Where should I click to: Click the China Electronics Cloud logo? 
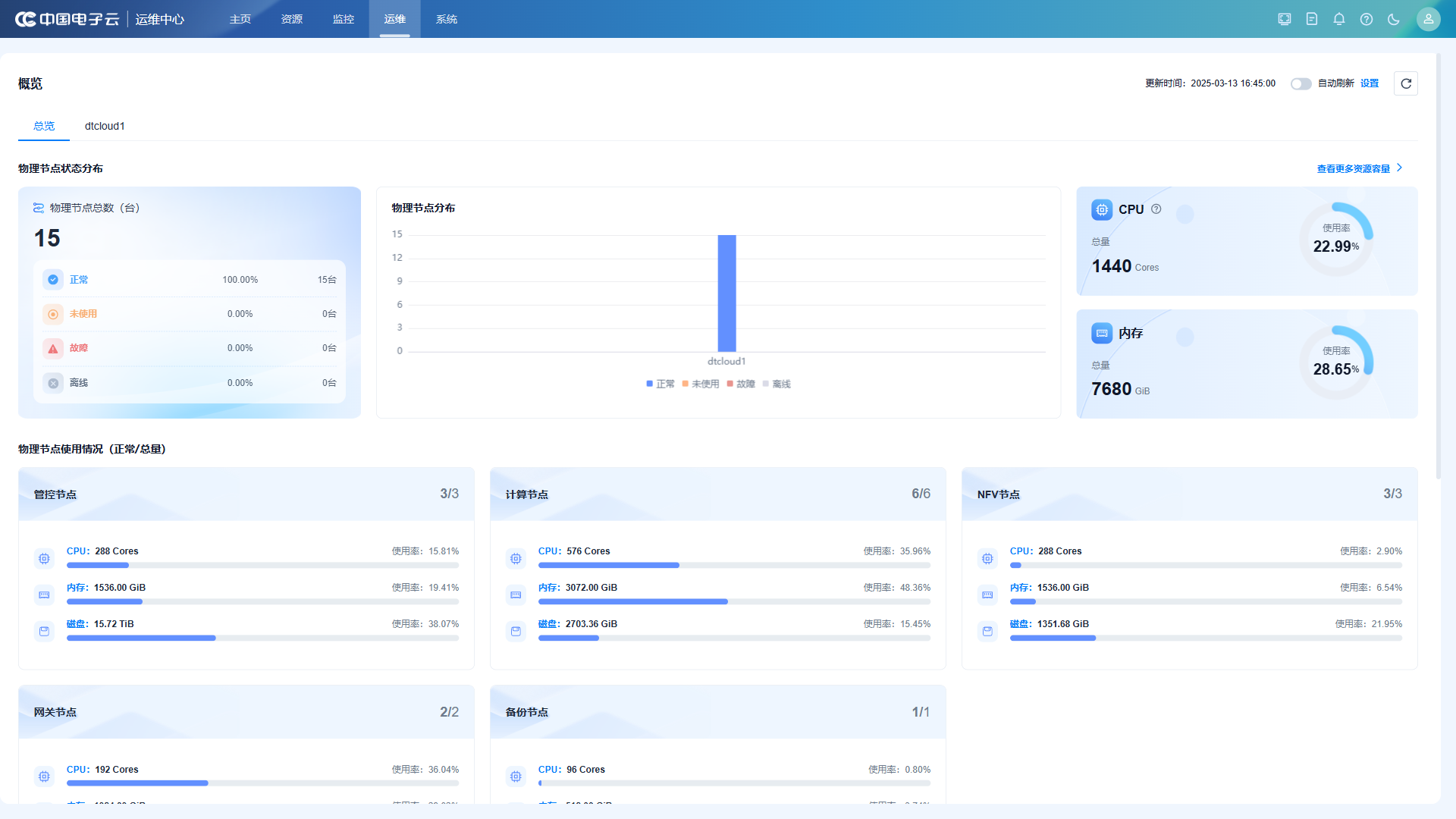(x=67, y=19)
